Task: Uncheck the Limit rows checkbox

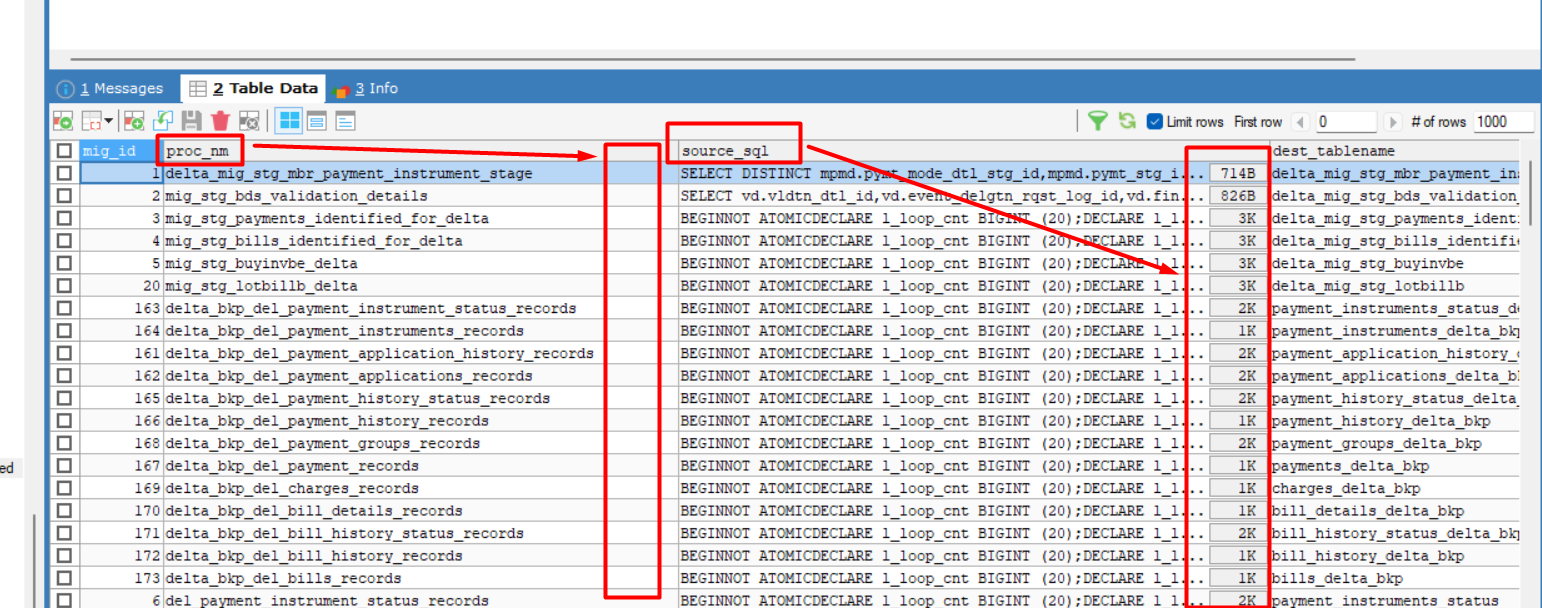Action: (1155, 122)
